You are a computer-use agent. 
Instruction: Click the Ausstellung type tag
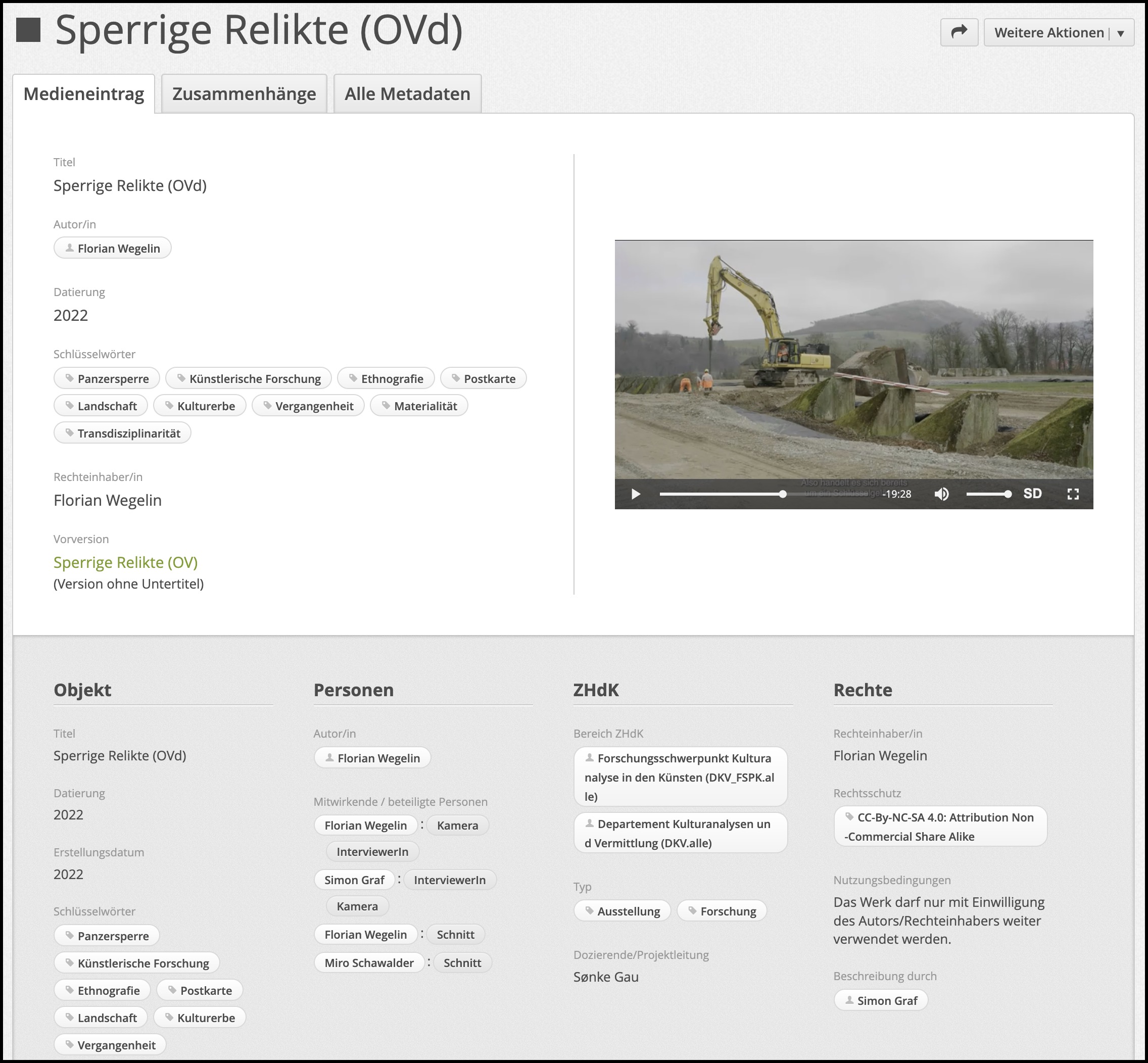[623, 911]
